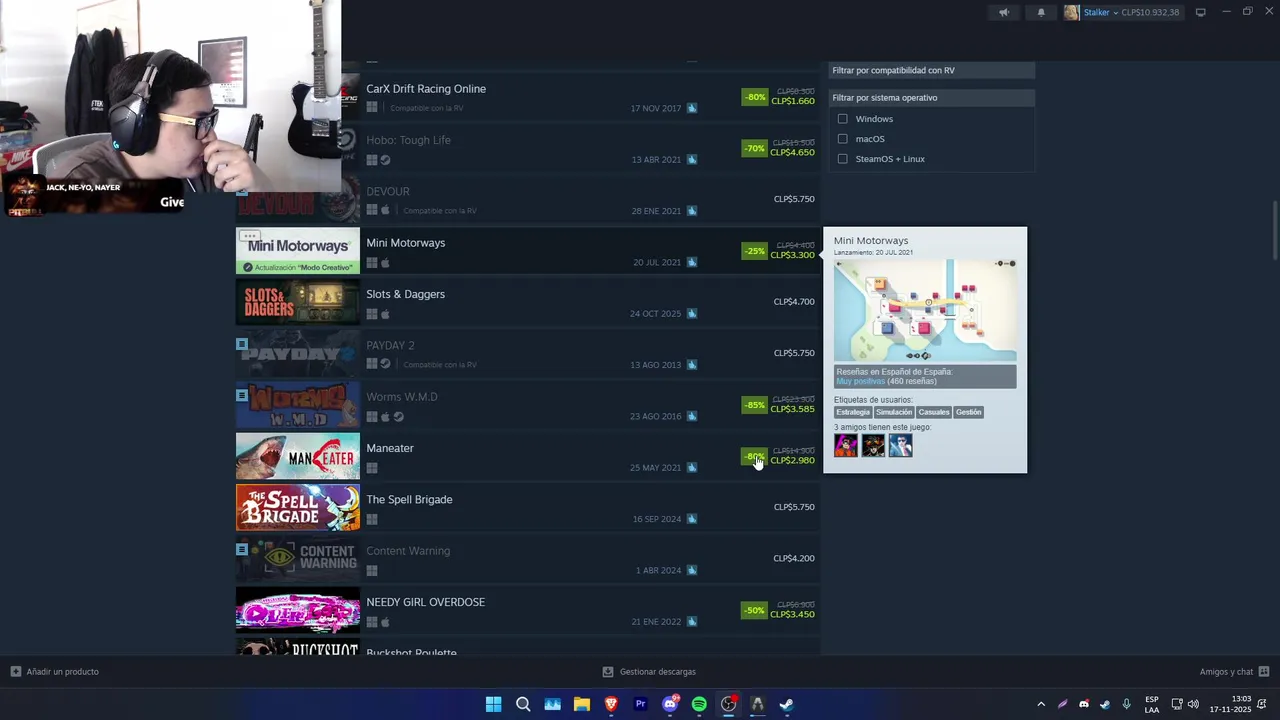Click the Mini Motorways map screenshot in tooltip
Image resolution: width=1280 pixels, height=720 pixels.
pos(925,310)
